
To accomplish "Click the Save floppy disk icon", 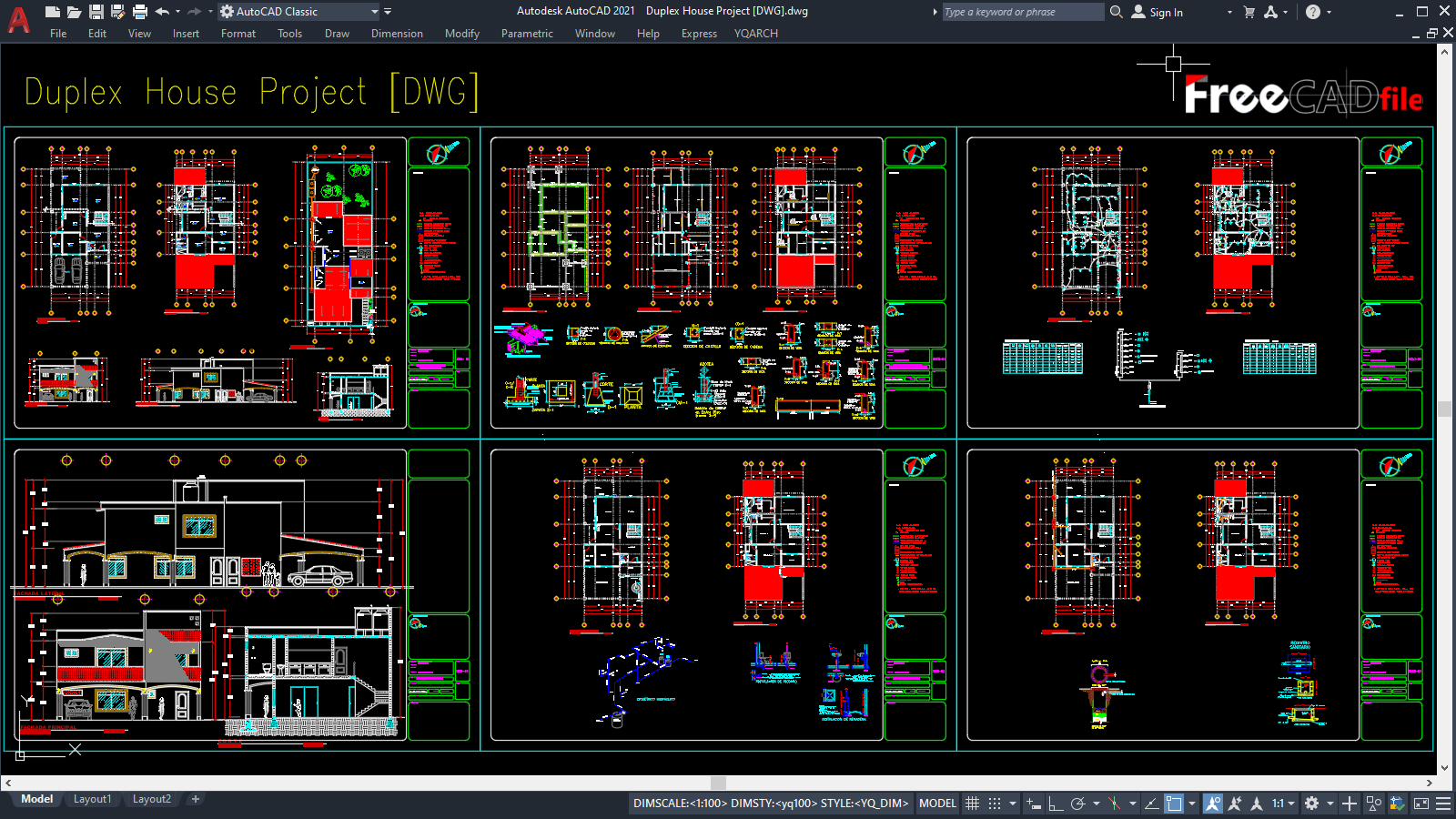I will (x=96, y=12).
